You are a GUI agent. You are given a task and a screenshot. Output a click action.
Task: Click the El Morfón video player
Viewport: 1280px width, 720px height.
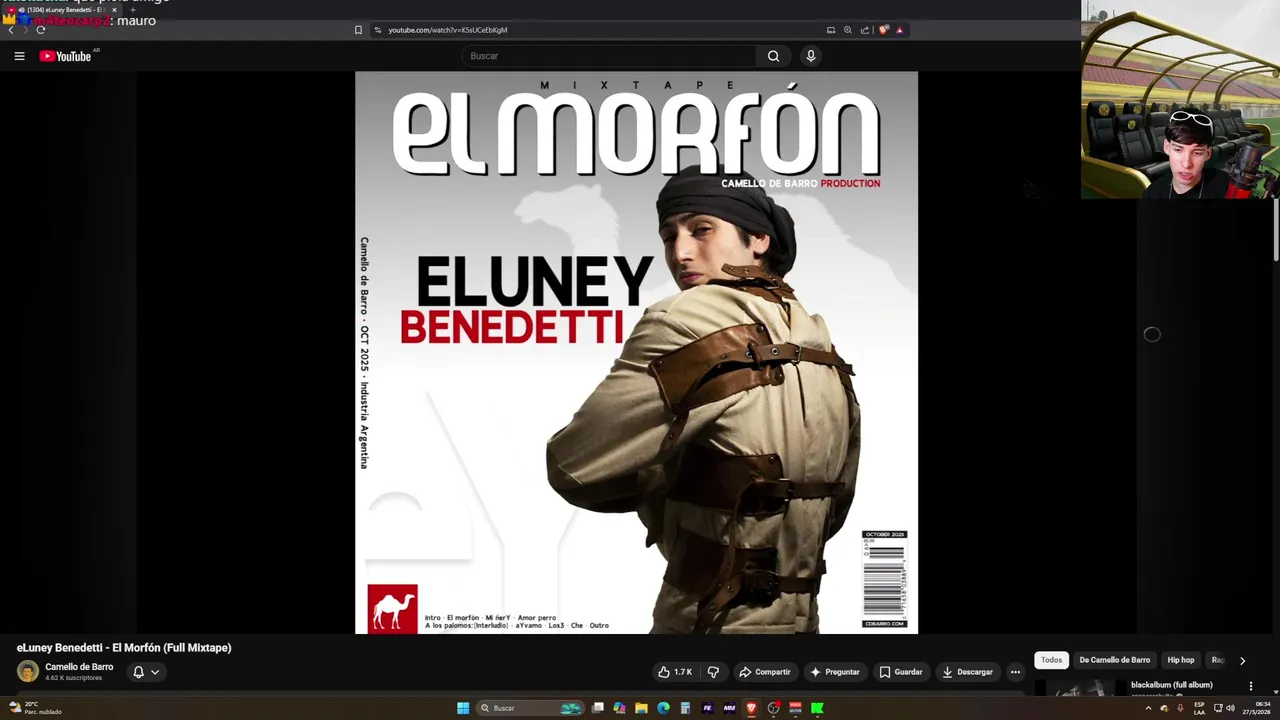pyautogui.click(x=636, y=352)
